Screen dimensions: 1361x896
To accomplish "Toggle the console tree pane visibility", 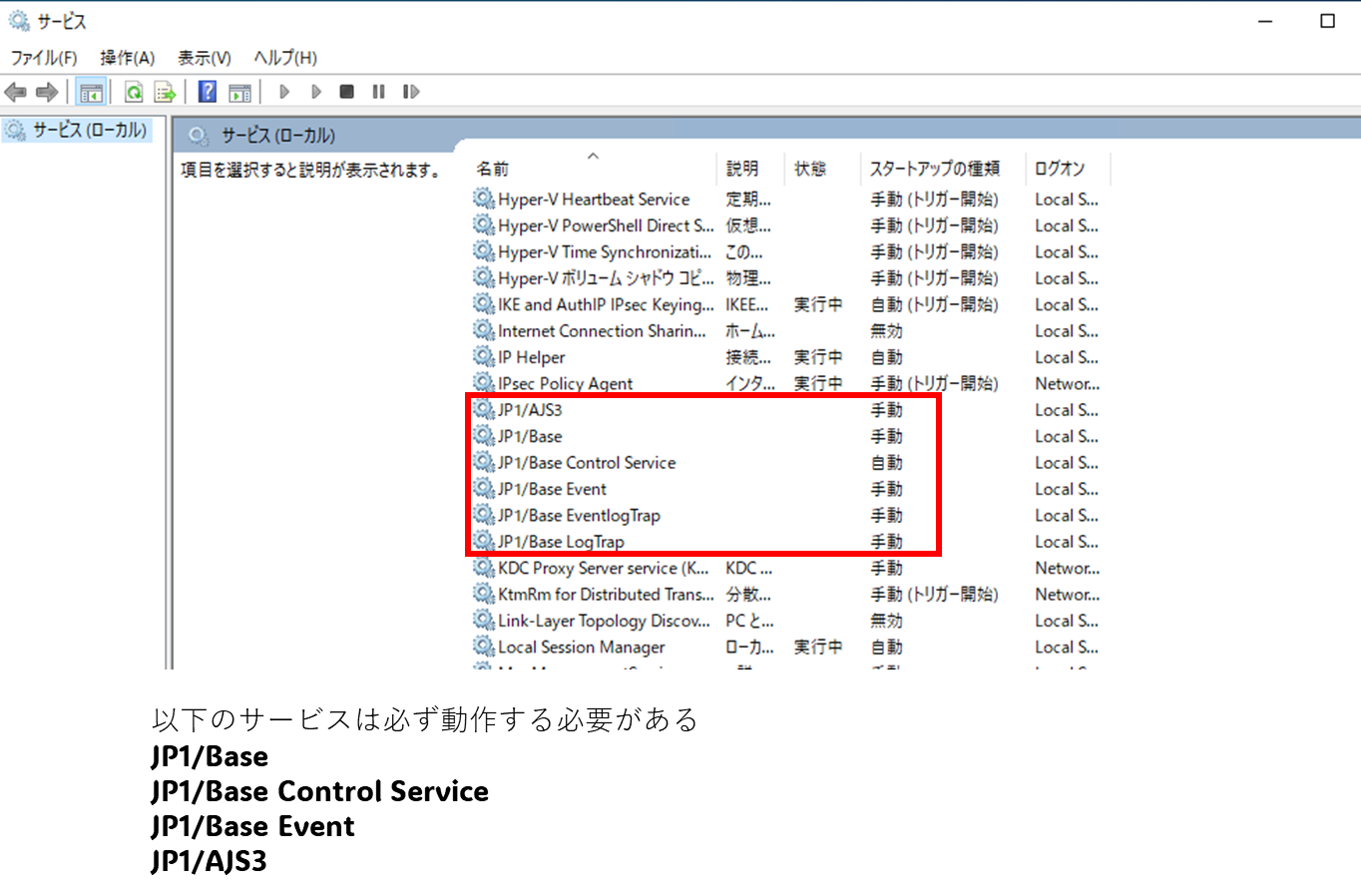I will tap(91, 93).
